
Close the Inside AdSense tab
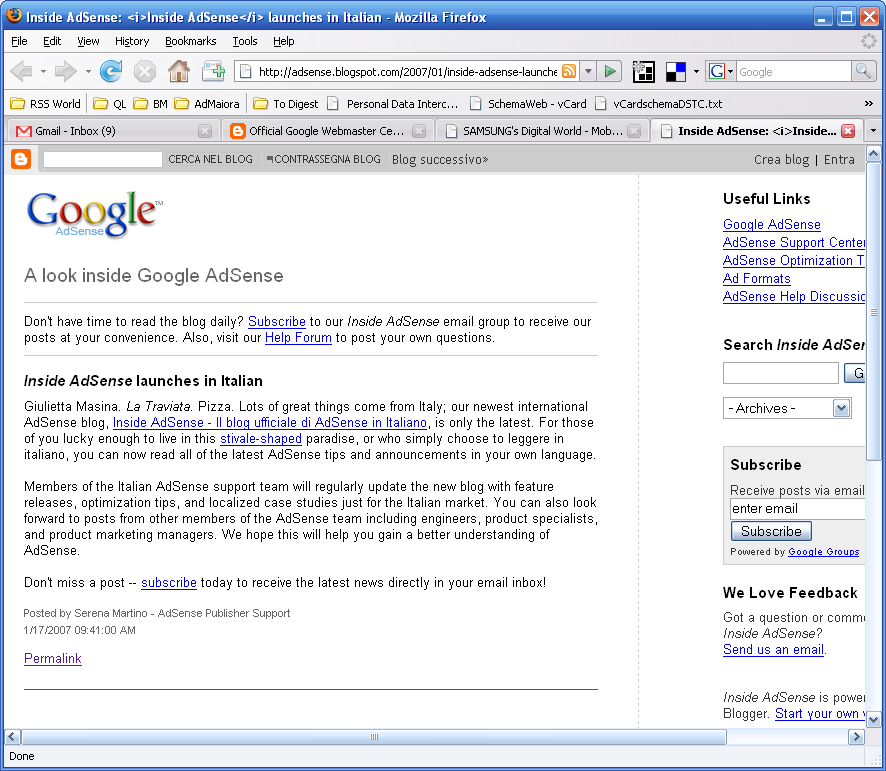tap(848, 131)
